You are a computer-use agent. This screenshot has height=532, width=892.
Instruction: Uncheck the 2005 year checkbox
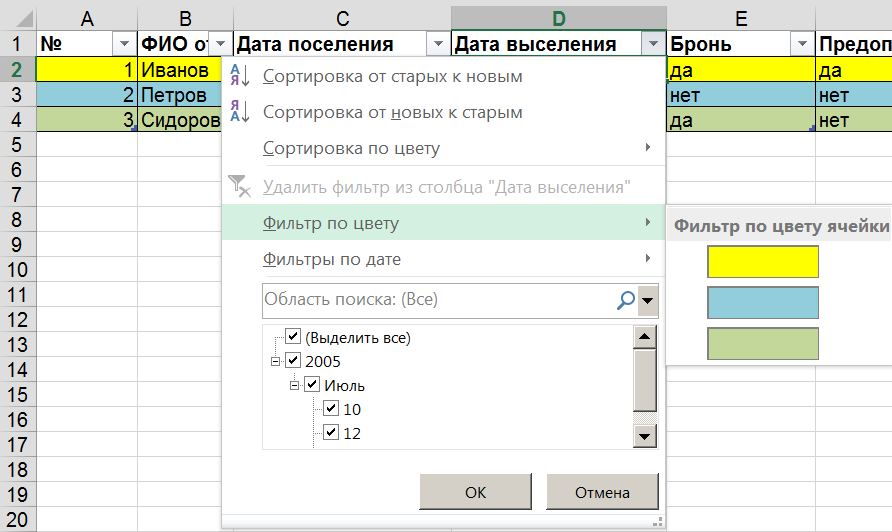tap(293, 360)
